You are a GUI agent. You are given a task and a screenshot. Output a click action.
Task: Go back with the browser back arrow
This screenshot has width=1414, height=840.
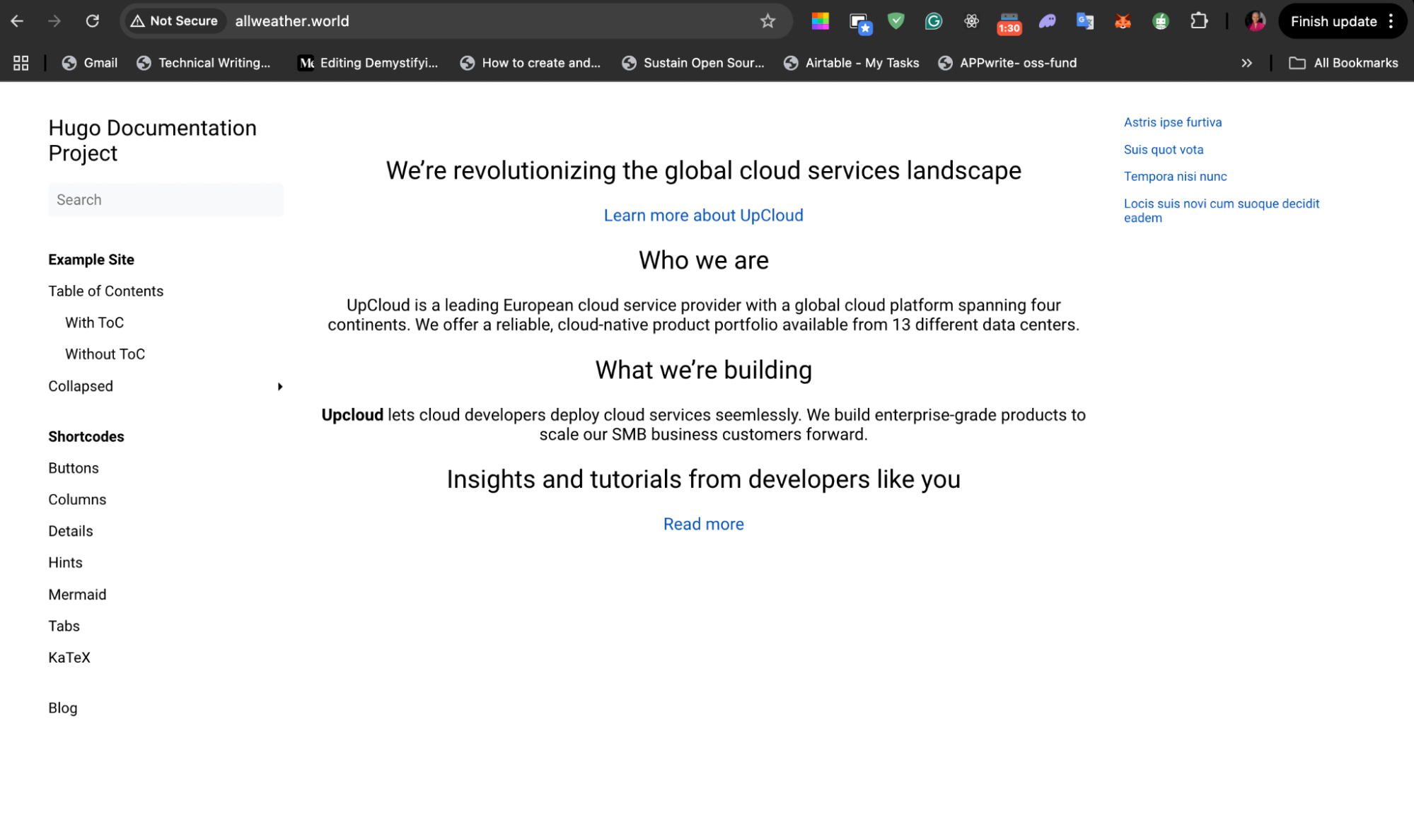(17, 21)
